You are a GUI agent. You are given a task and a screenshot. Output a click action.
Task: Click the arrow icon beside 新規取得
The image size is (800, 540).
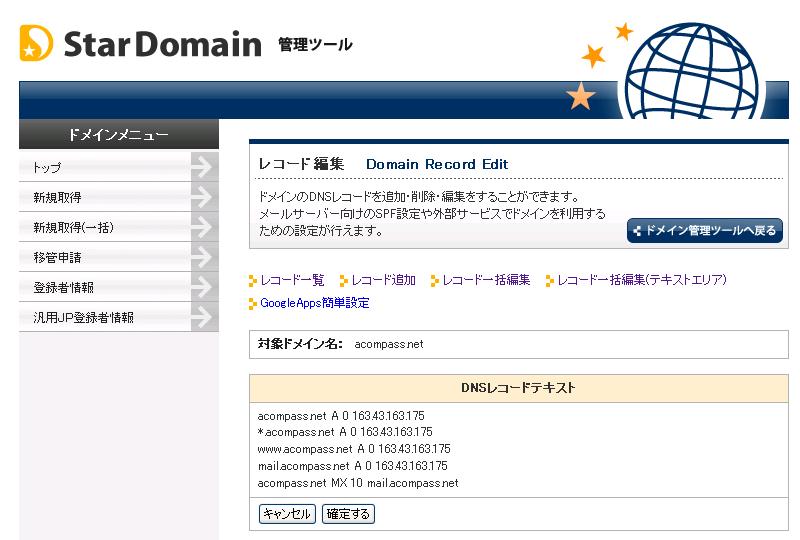[203, 197]
